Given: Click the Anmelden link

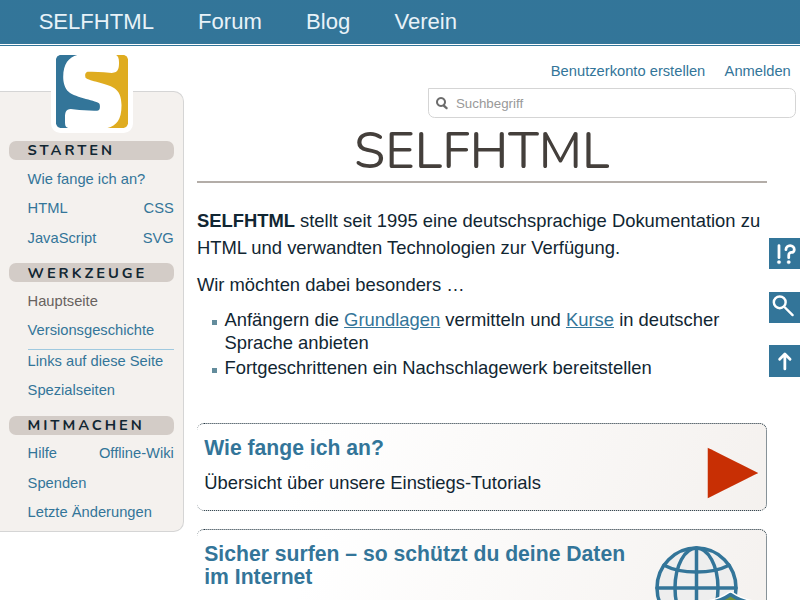Looking at the screenshot, I should (x=757, y=71).
